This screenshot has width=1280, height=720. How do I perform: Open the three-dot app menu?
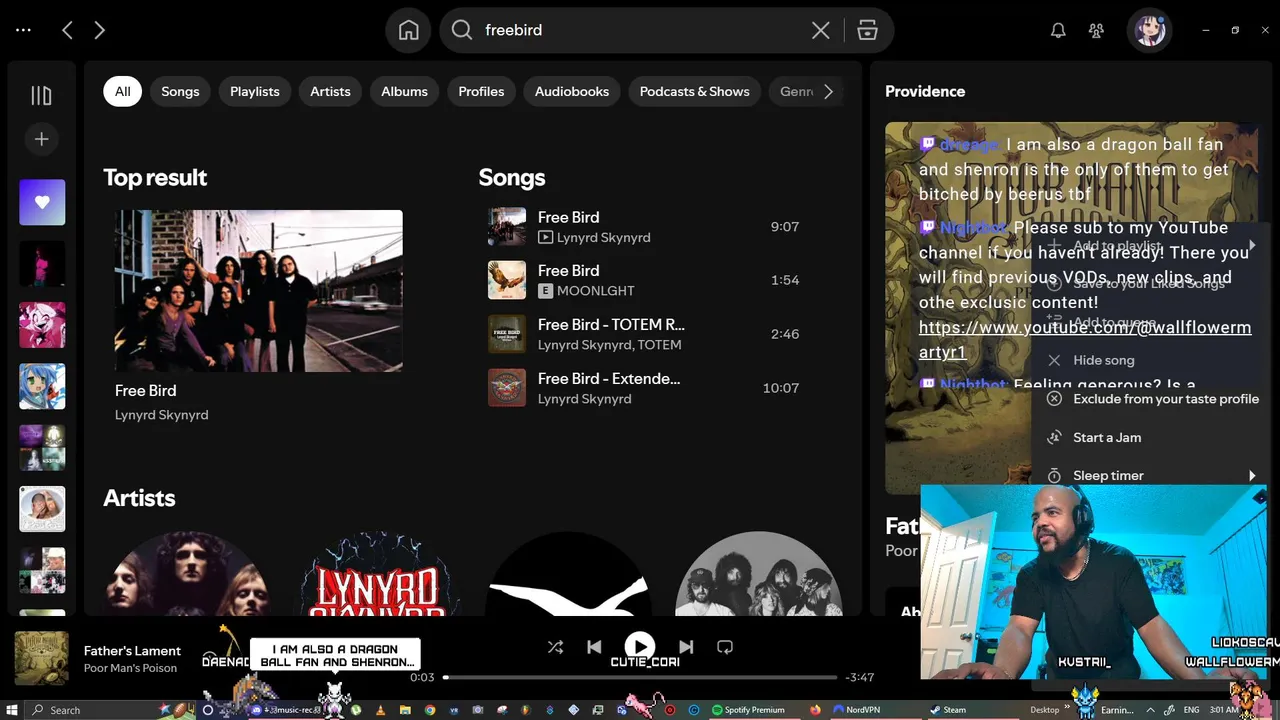(x=24, y=30)
